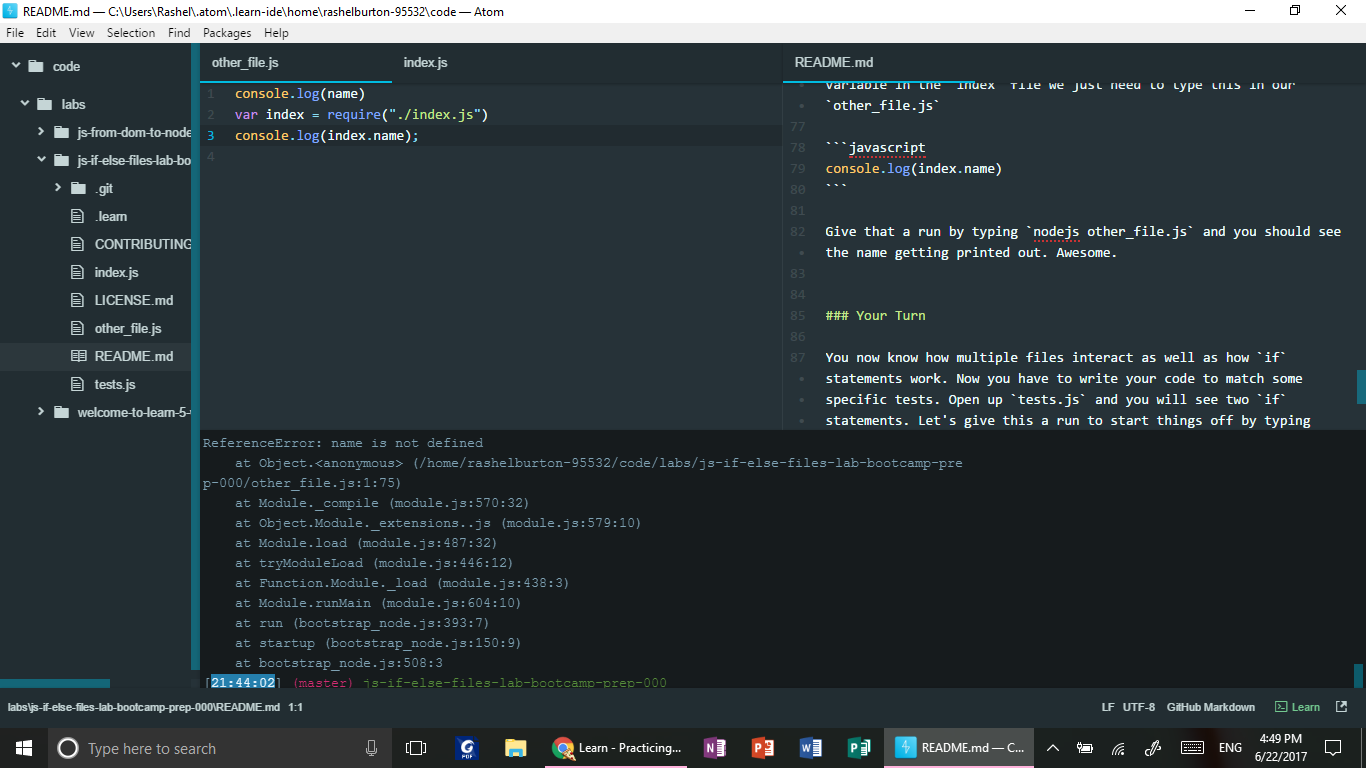Collapse the js-if-else-files-lab folder chevron
1366x768 pixels.
(41, 160)
